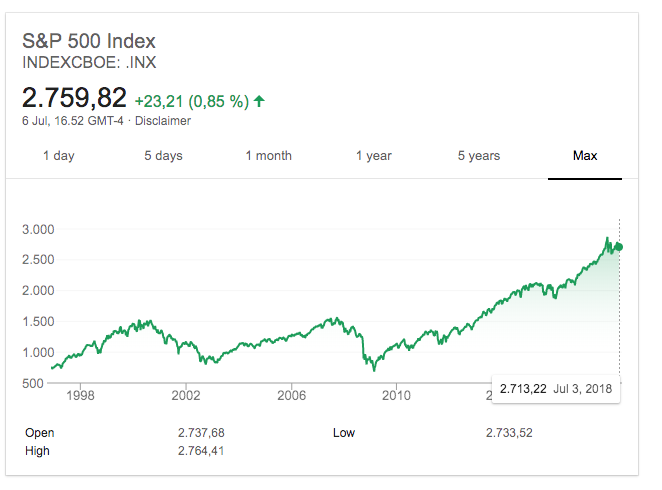Click the INDEXCBOE: .INX ticker text
The height and width of the screenshot is (490, 662).
(89, 64)
